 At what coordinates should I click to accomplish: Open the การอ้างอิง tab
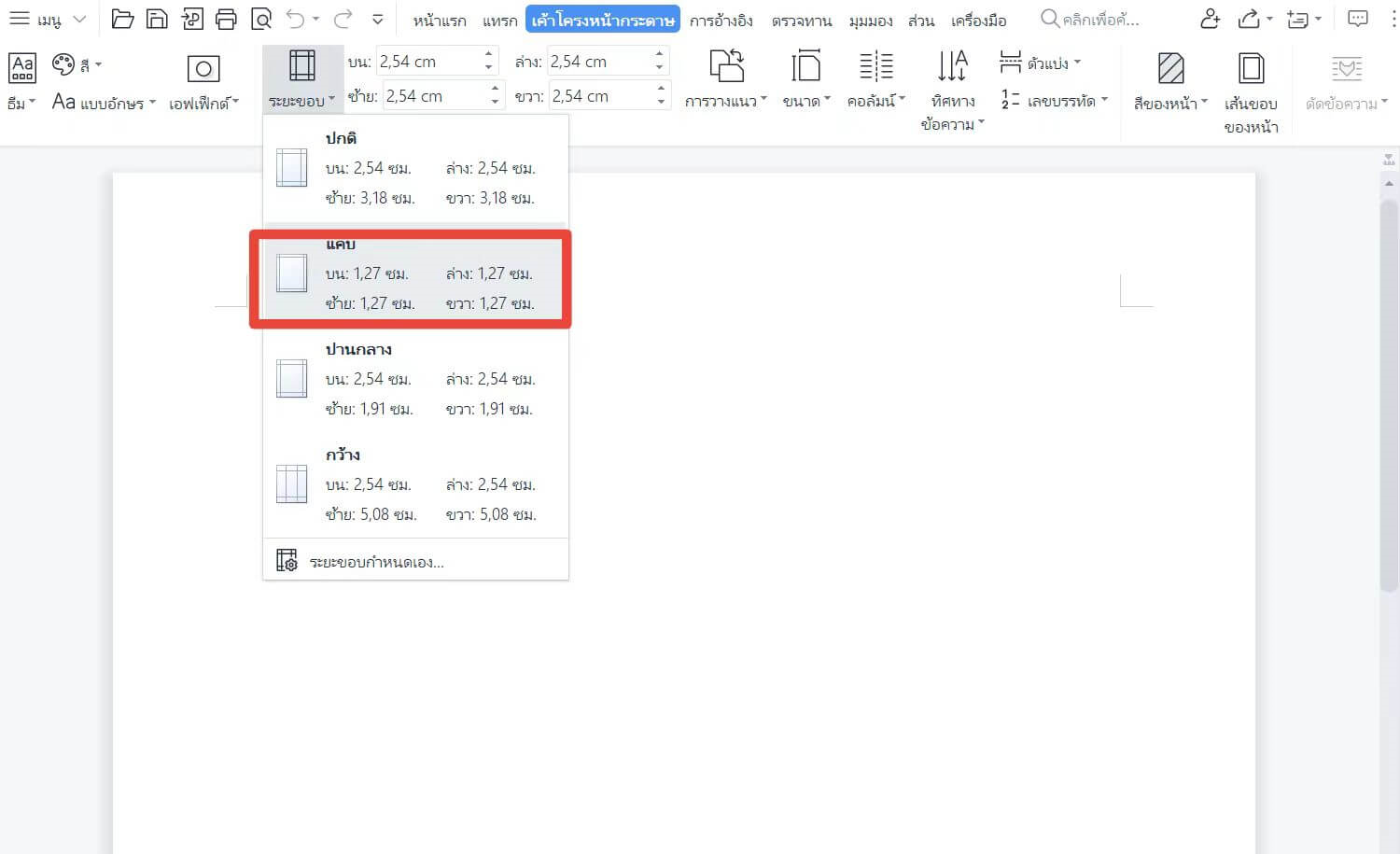click(721, 20)
